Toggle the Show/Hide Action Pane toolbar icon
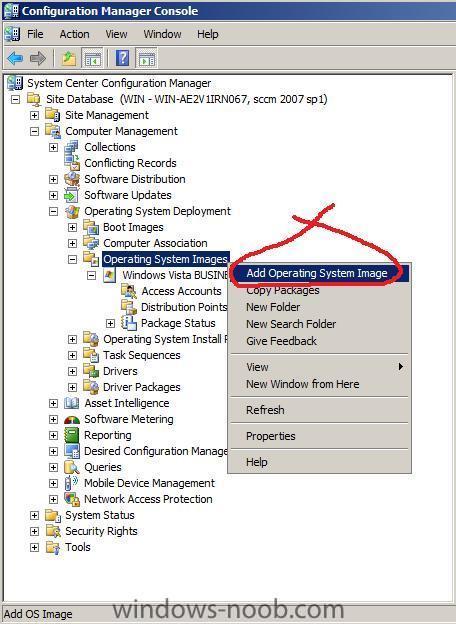 (146, 59)
